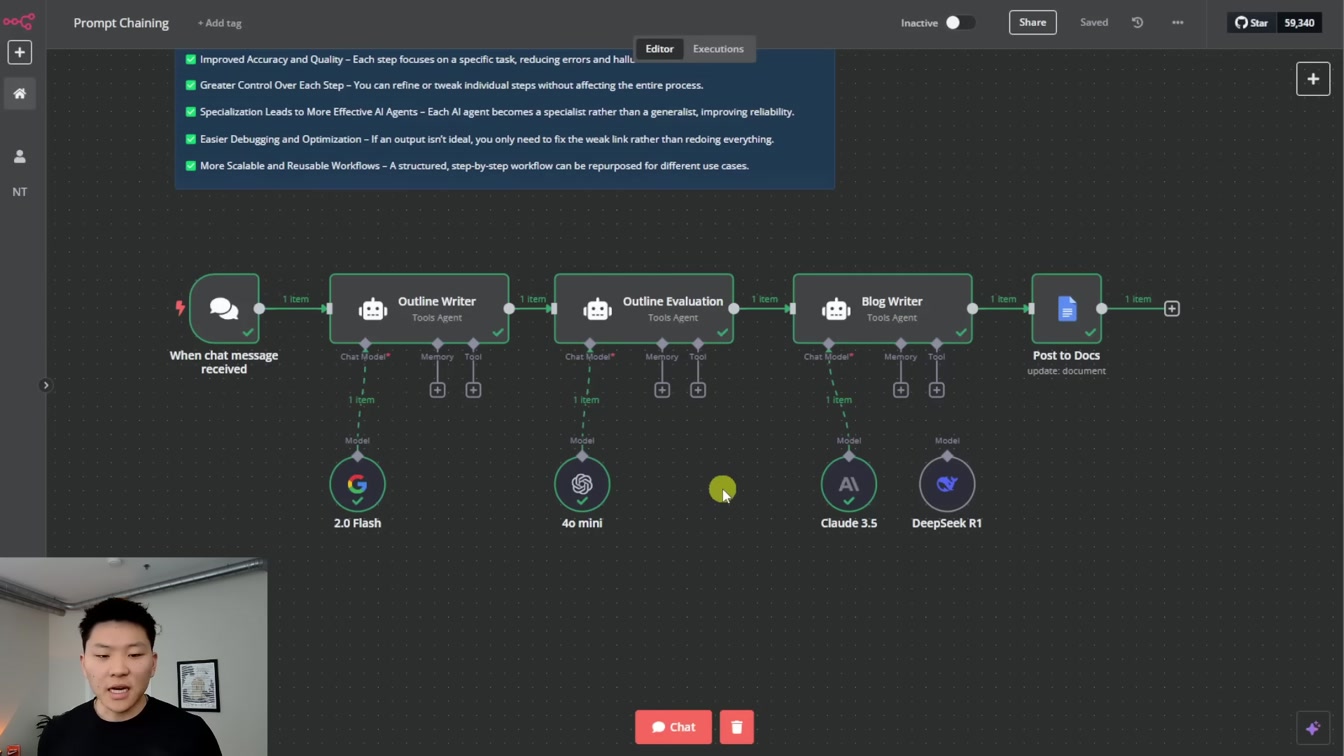Select the 4o mini model node

point(582,484)
